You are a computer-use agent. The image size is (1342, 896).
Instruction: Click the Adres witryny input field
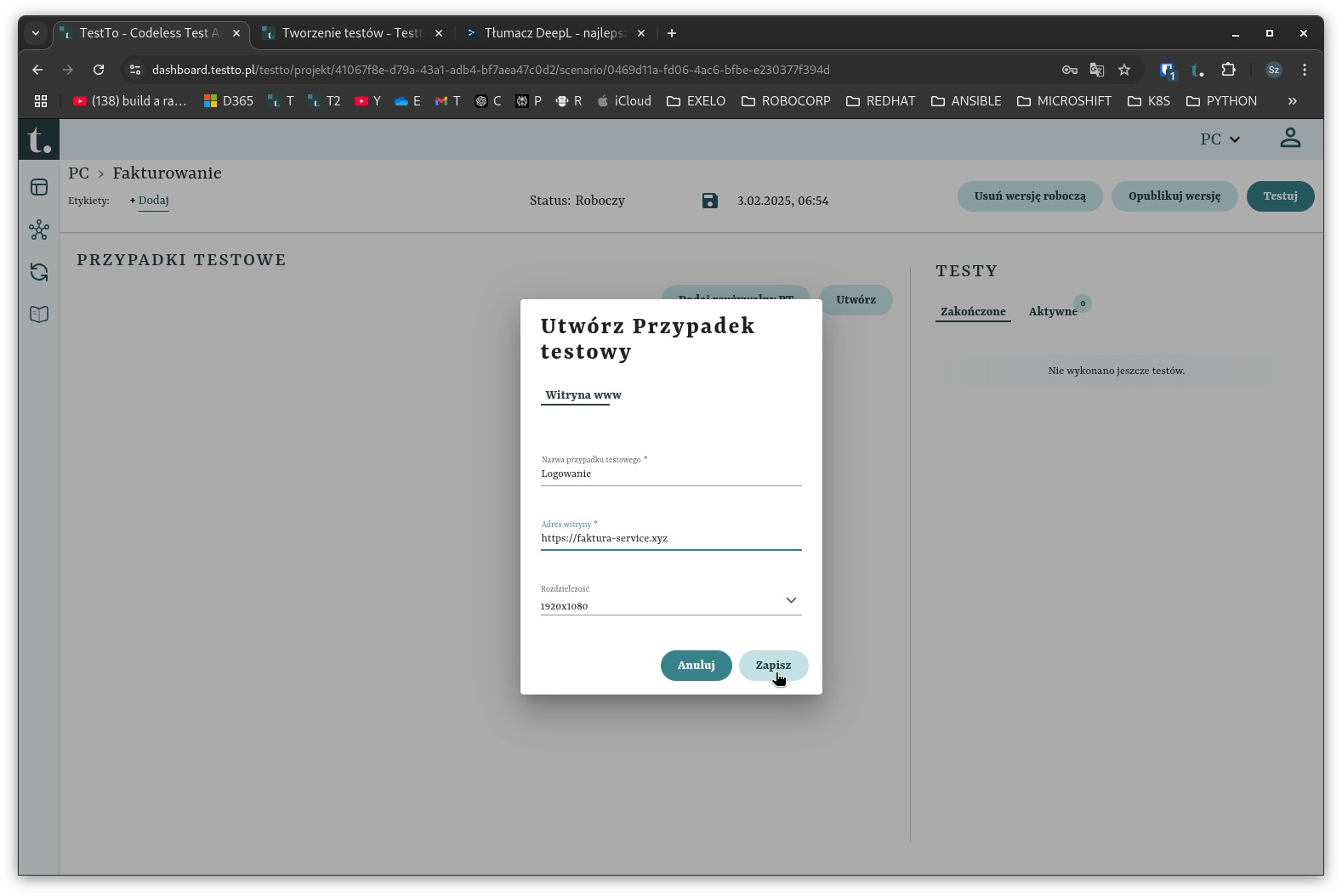670,538
